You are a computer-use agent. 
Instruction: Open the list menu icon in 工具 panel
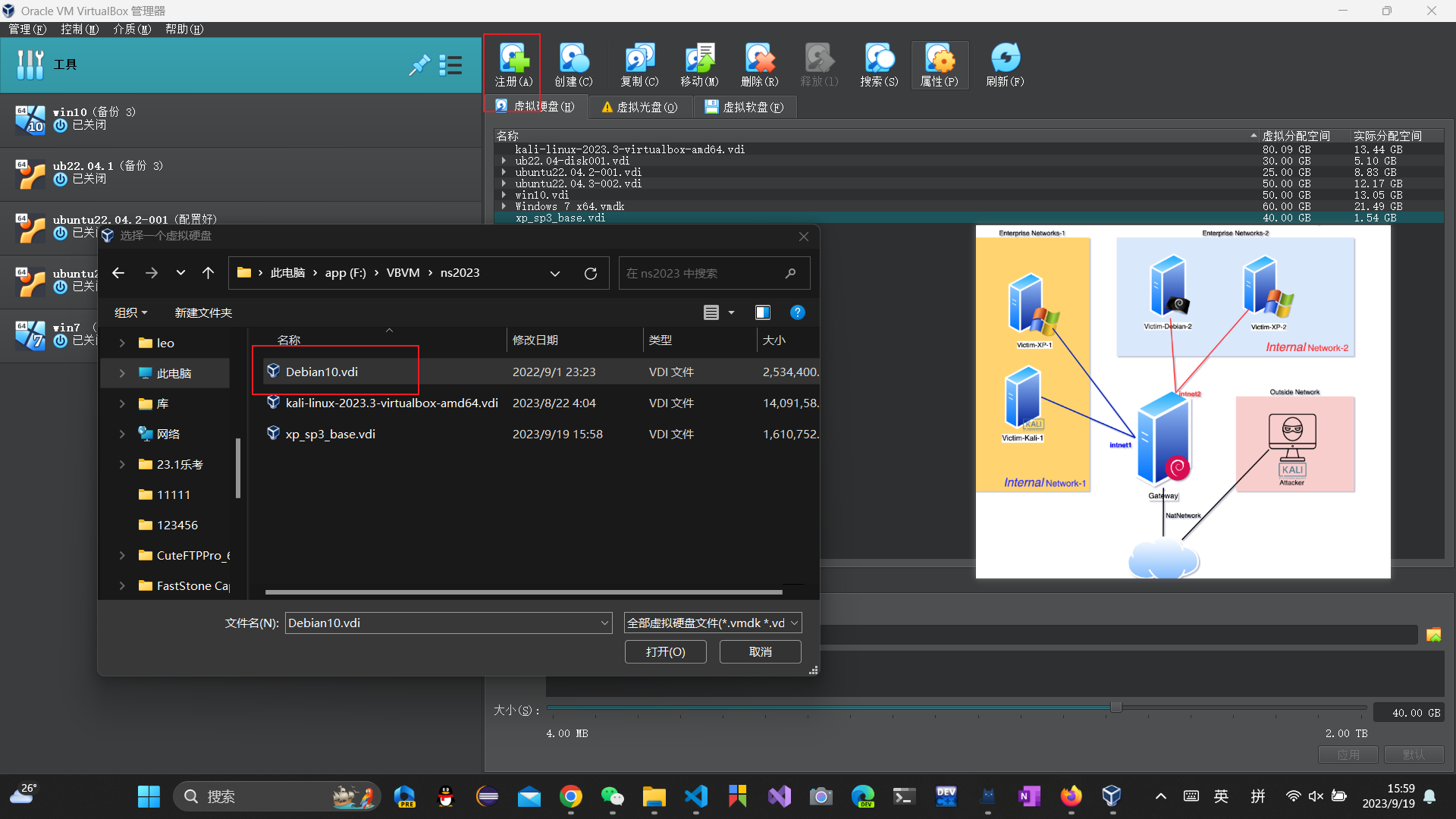point(451,65)
